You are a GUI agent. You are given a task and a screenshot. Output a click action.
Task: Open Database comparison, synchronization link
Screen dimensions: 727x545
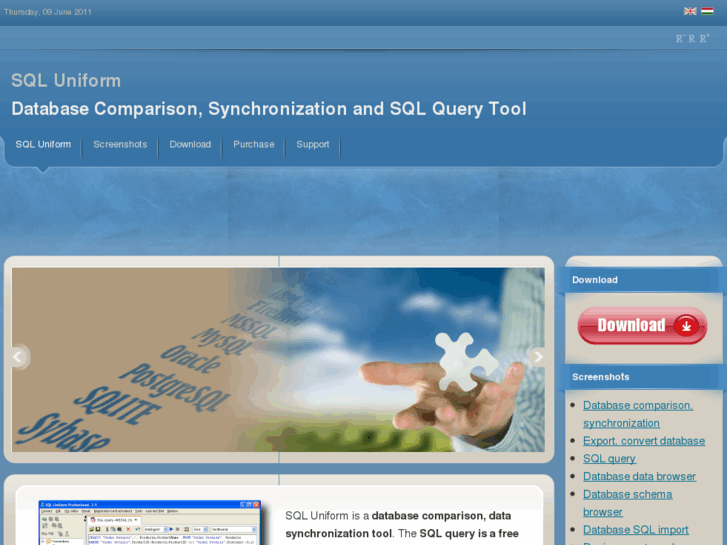click(638, 414)
